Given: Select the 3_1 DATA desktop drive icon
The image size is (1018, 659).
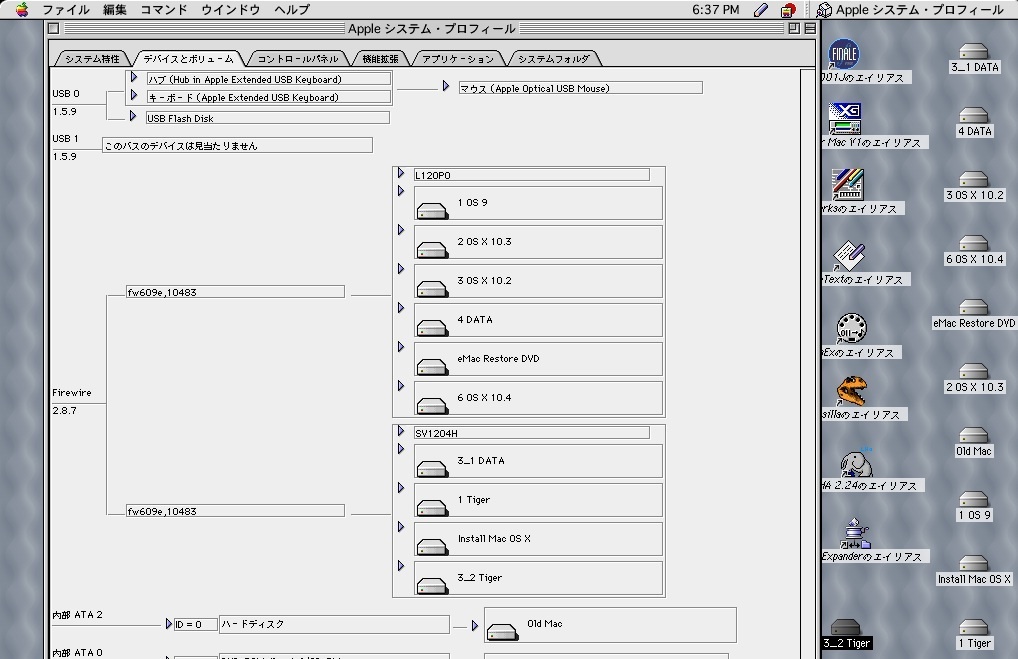Looking at the screenshot, I should (x=973, y=51).
